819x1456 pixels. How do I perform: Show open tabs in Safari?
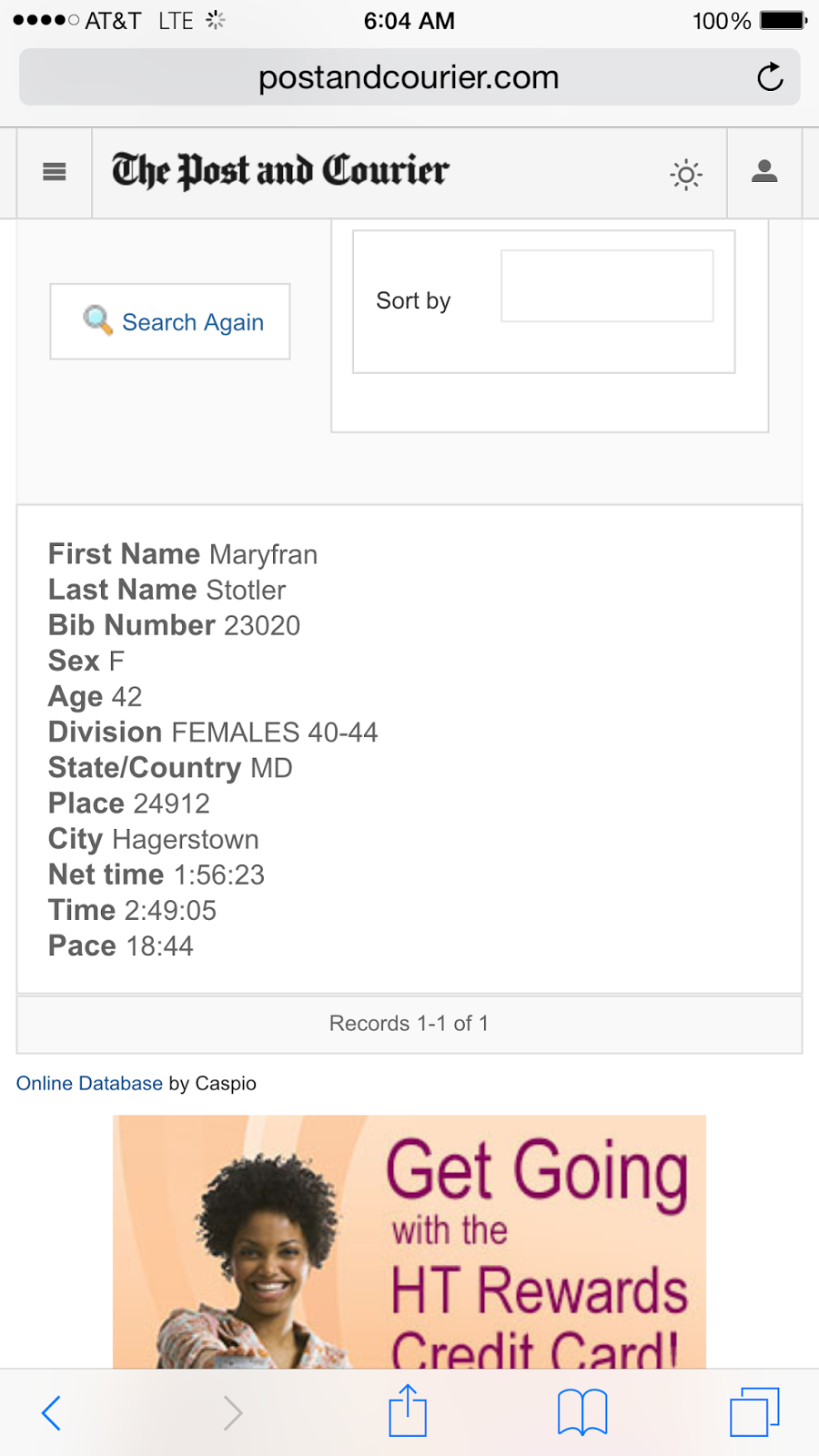pyautogui.click(x=754, y=1411)
